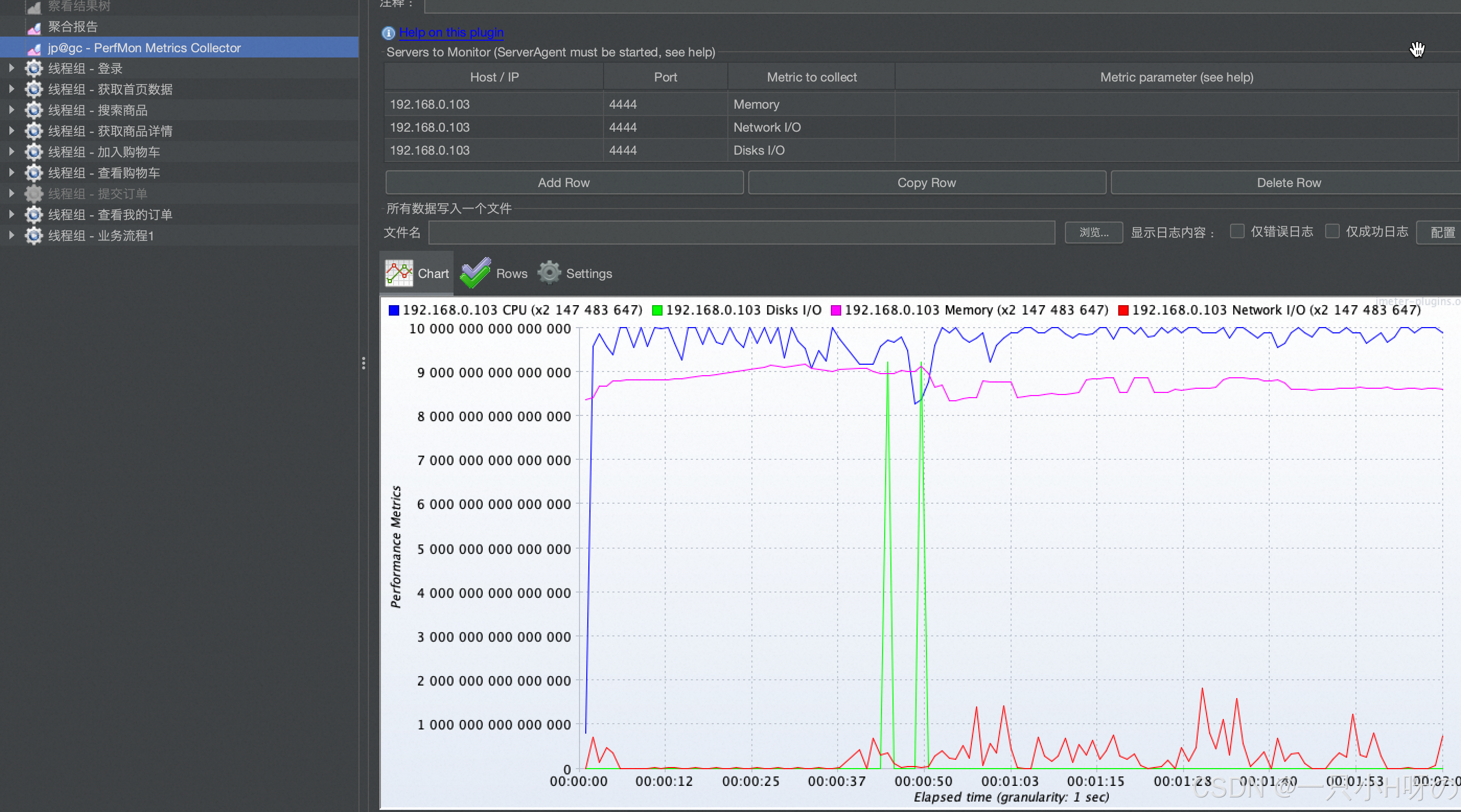The height and width of the screenshot is (812, 1461).
Task: Open the Help on this plugin link
Action: click(x=451, y=32)
